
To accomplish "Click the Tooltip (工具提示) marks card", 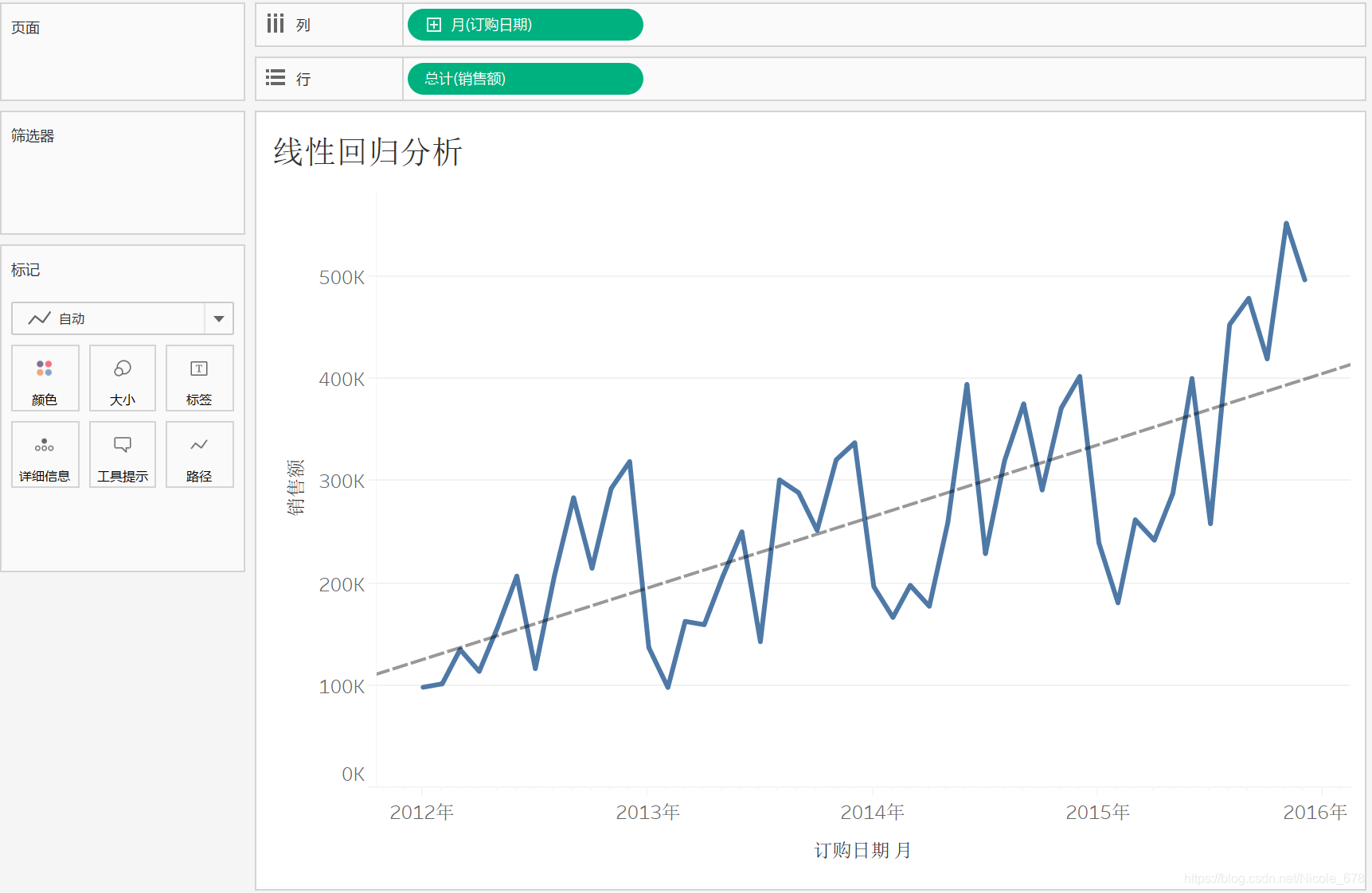I will click(122, 454).
